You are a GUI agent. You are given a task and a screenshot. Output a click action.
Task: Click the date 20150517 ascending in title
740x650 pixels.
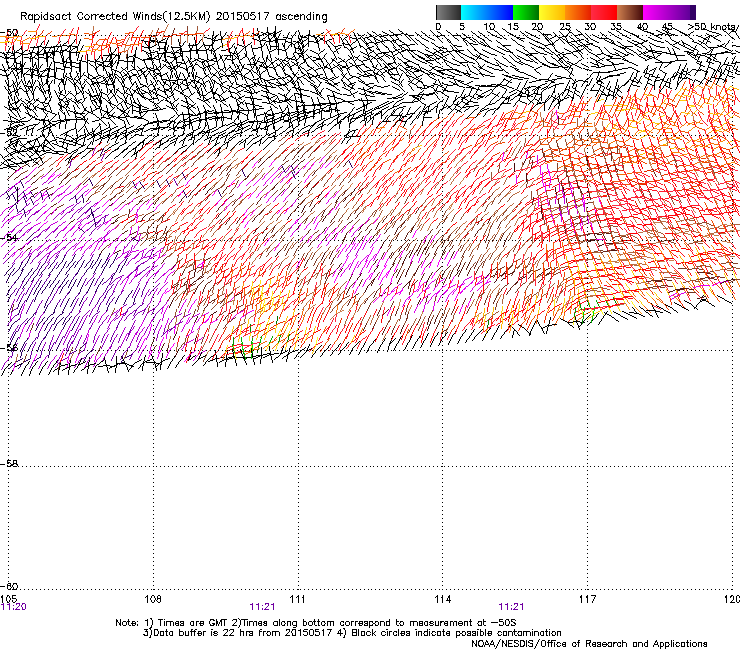click(x=271, y=17)
